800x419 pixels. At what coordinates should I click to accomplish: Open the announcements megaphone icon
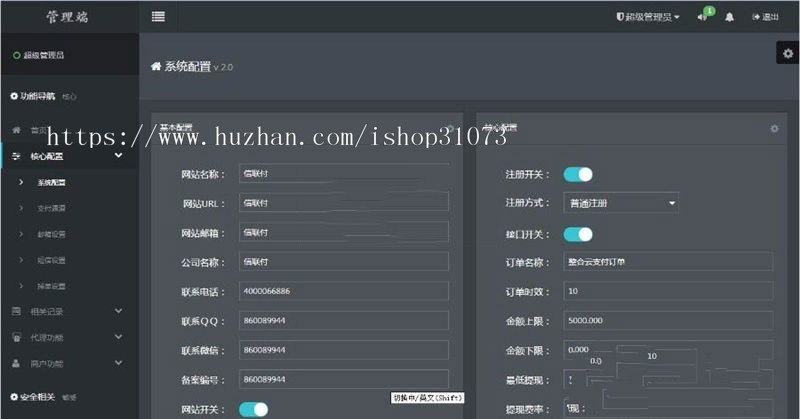tap(702, 17)
